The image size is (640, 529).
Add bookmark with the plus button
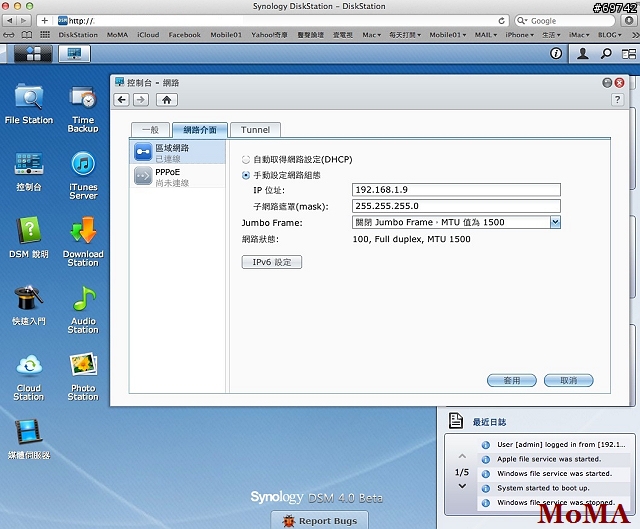pos(44,20)
